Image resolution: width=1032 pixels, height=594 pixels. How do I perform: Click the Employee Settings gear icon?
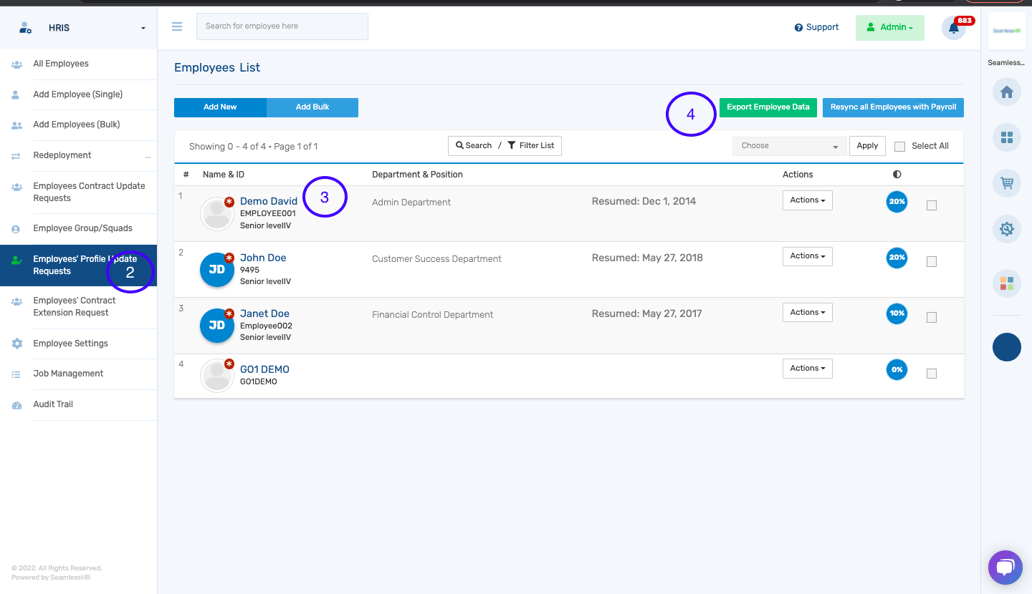(17, 343)
